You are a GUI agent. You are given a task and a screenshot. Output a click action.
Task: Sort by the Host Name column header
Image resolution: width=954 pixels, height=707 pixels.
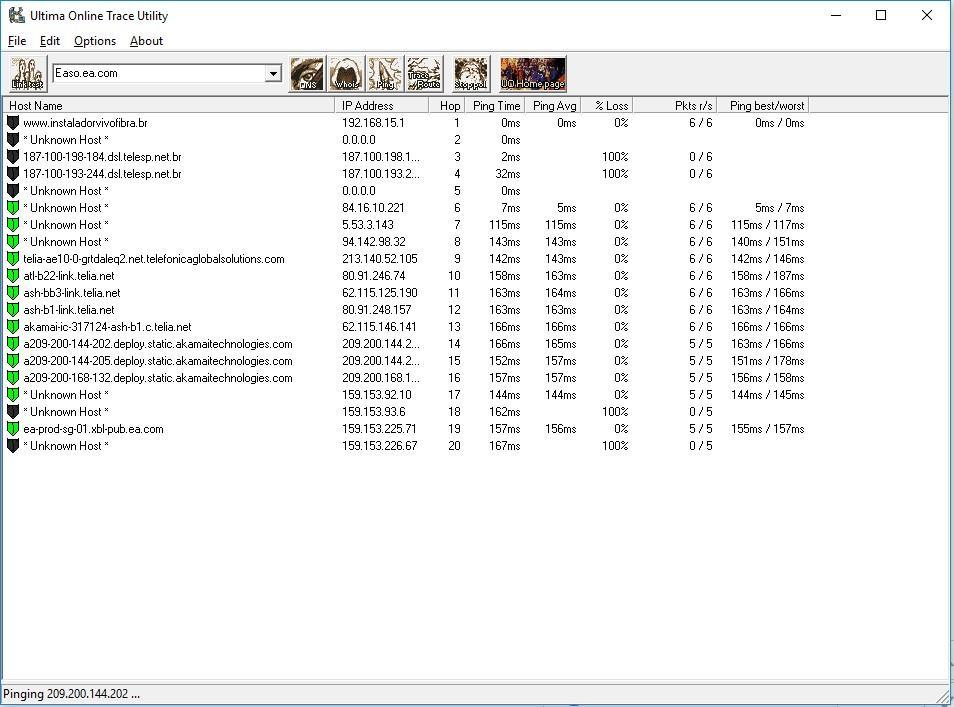pyautogui.click(x=169, y=105)
